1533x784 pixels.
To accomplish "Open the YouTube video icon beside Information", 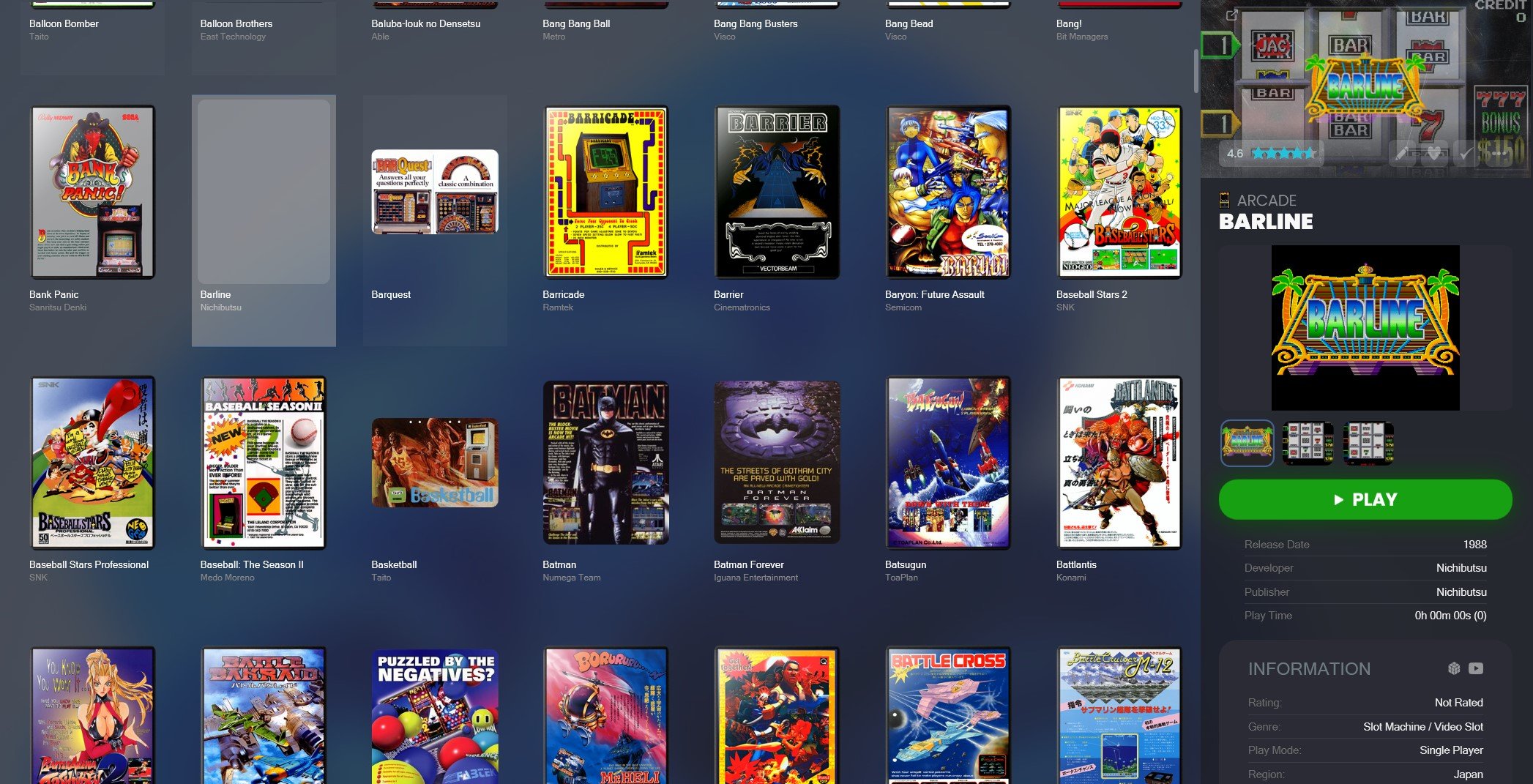I will pos(1476,668).
